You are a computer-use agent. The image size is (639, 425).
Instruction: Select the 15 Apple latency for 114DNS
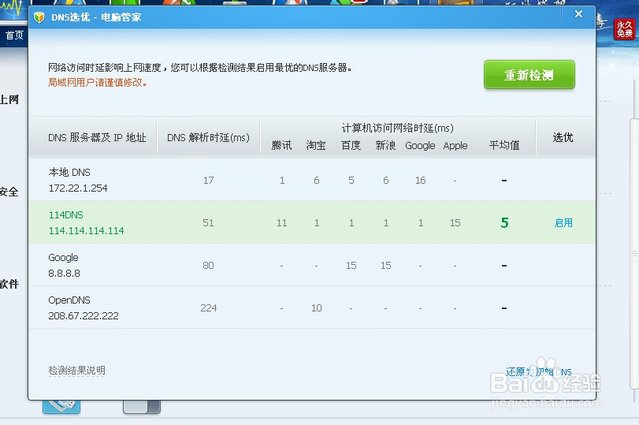pyautogui.click(x=455, y=223)
